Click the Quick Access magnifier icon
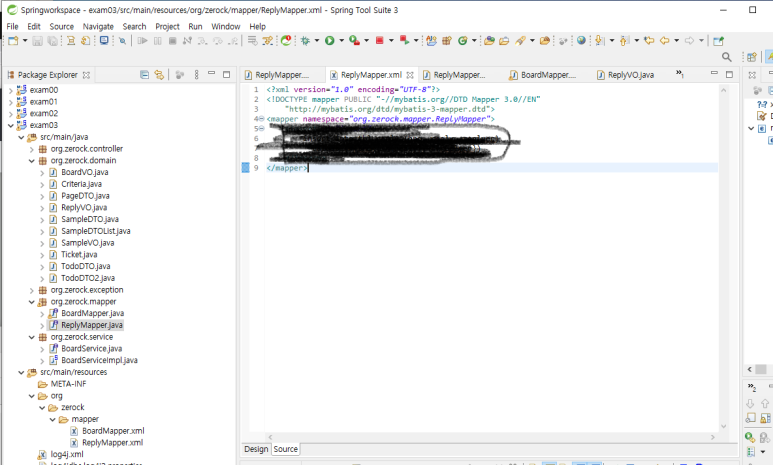The height and width of the screenshot is (465, 773). pos(726,57)
